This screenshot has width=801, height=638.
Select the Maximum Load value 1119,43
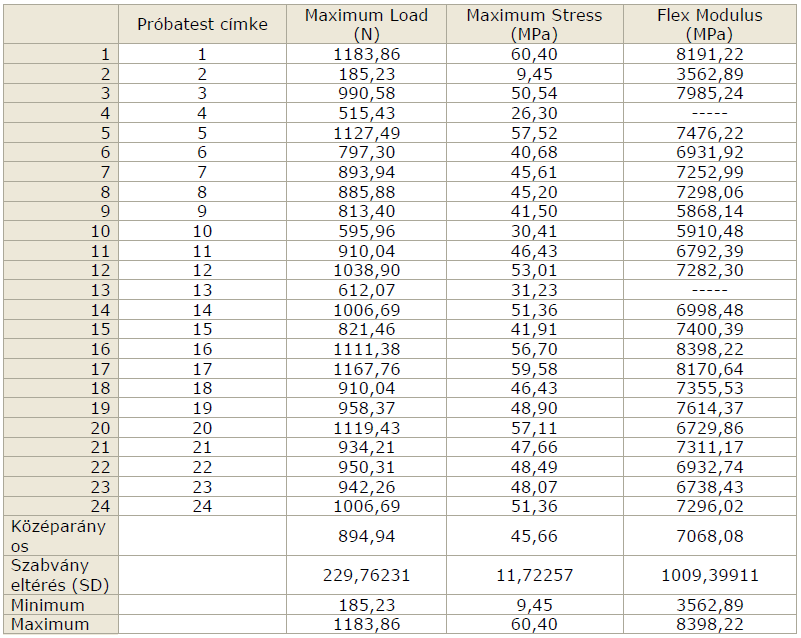(x=366, y=428)
